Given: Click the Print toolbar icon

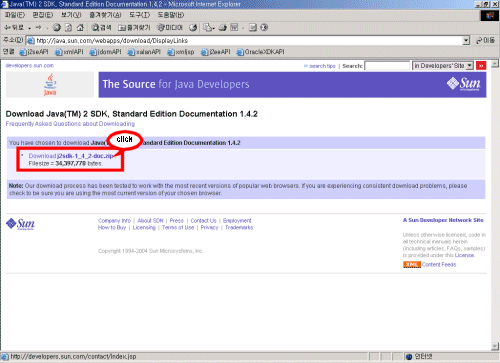Looking at the screenshot, I should click(223, 28).
